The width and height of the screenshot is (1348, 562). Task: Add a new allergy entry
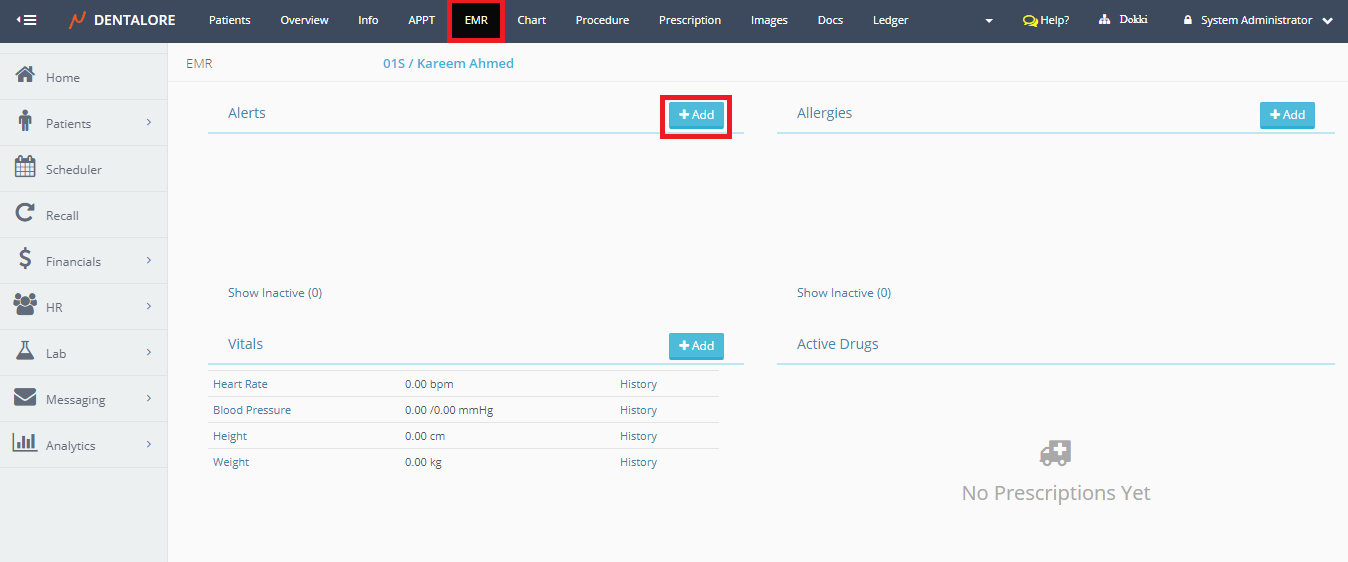click(1287, 115)
